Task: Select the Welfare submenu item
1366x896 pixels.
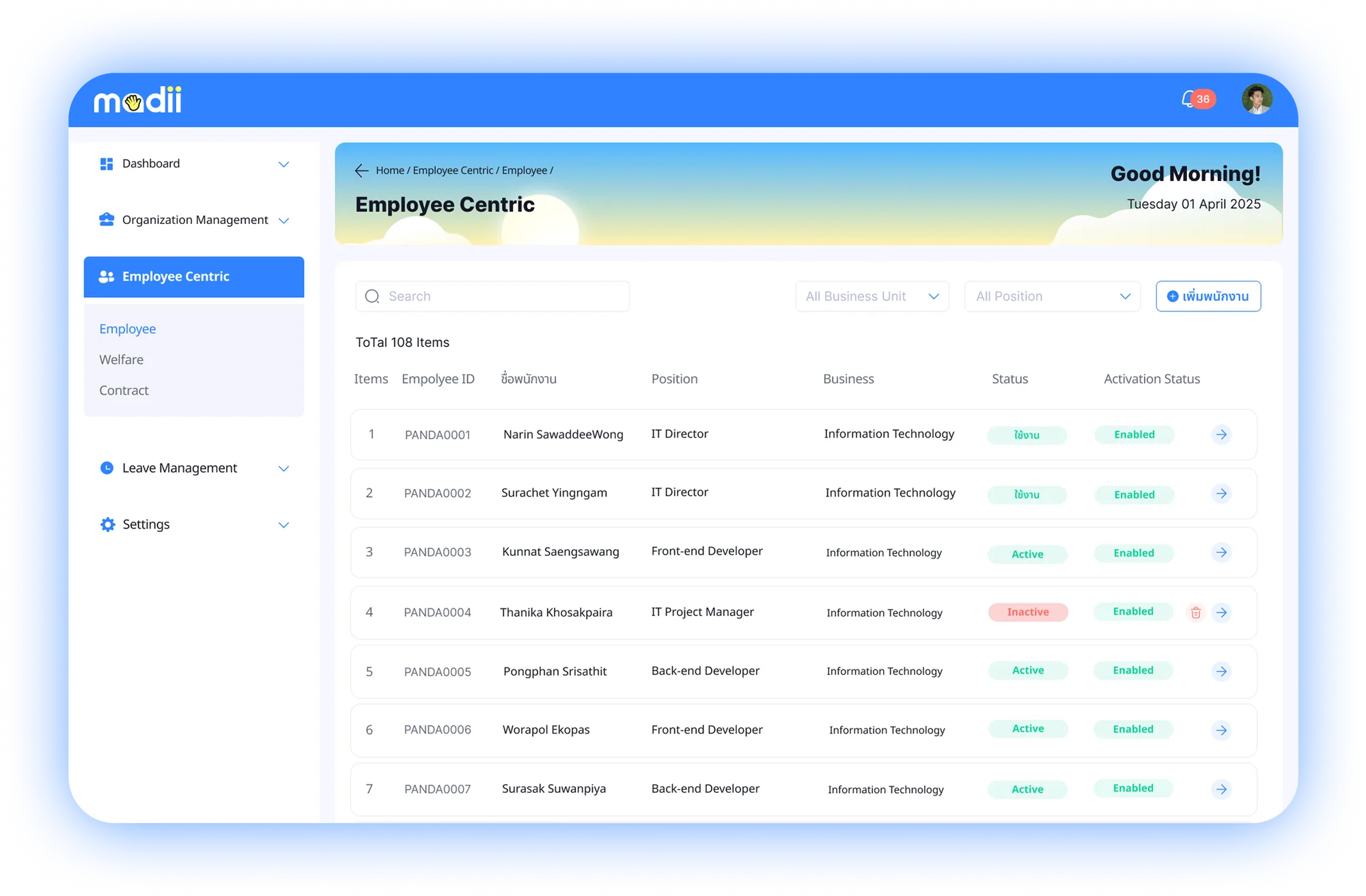Action: 122,360
